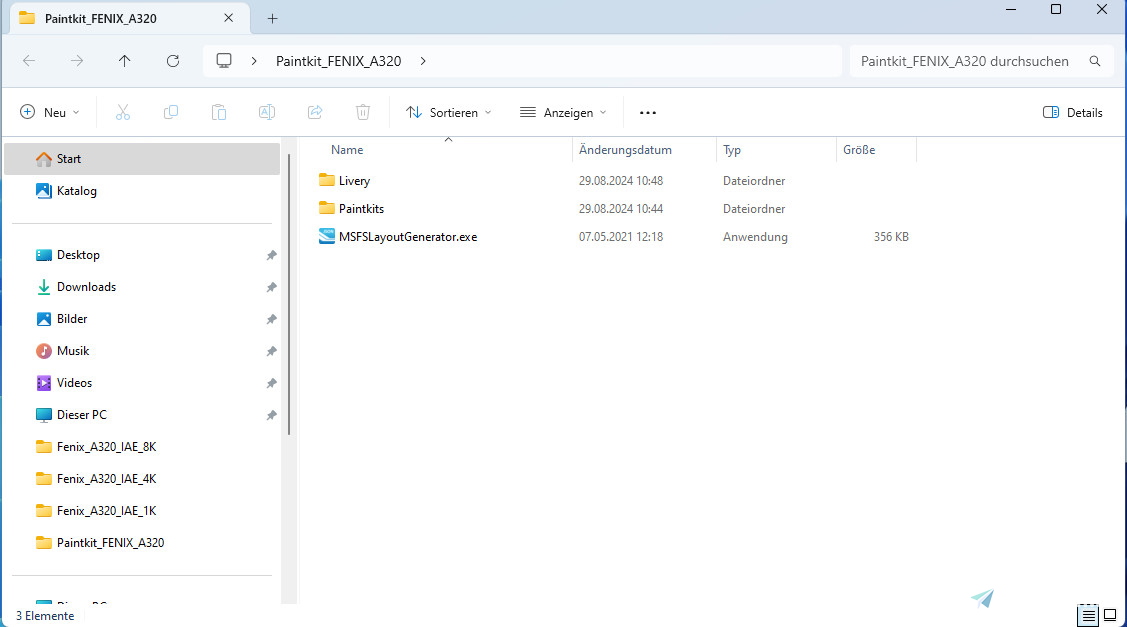Open the Sortieren dropdown

(x=448, y=112)
